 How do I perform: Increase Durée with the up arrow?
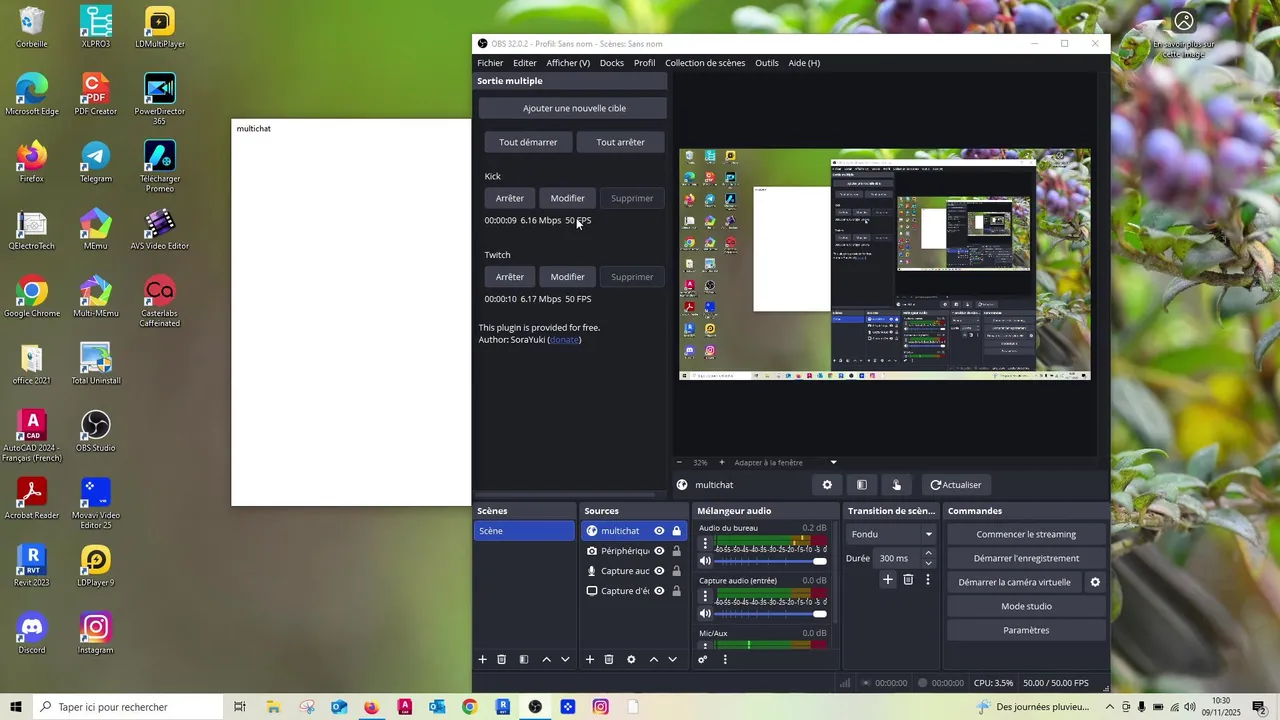click(928, 553)
